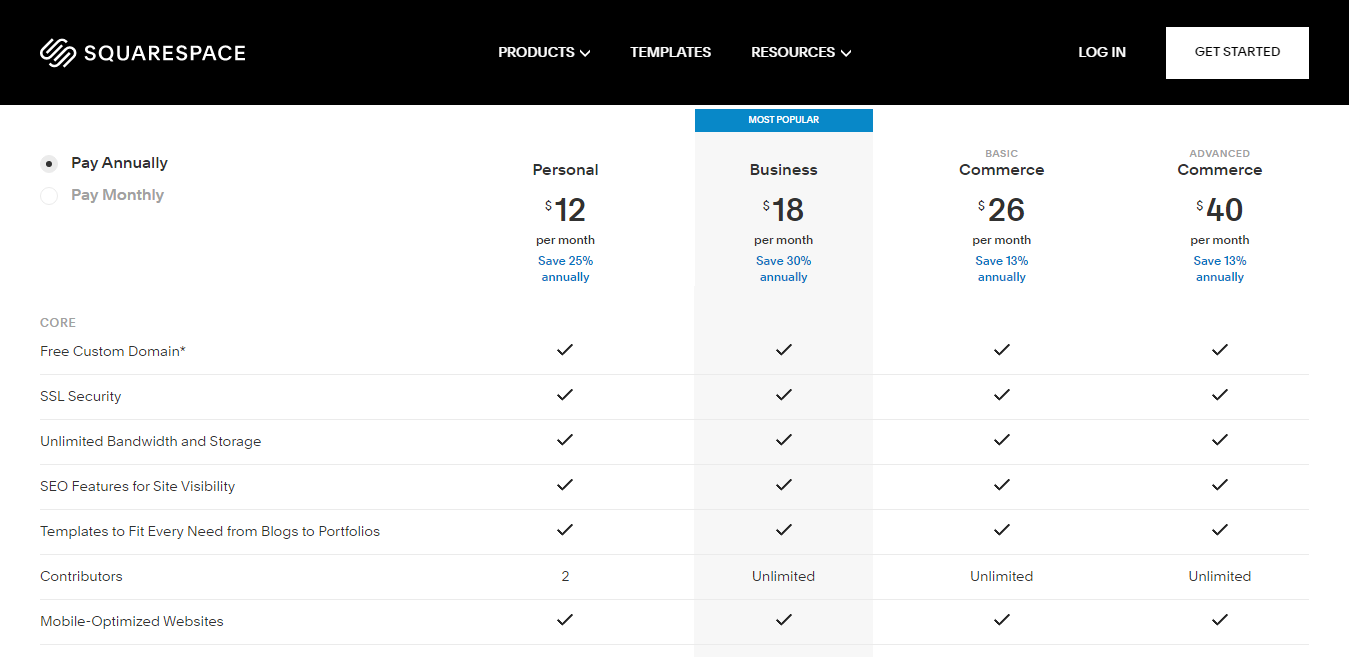Click the SSL Security checkmark under Business

783,394
